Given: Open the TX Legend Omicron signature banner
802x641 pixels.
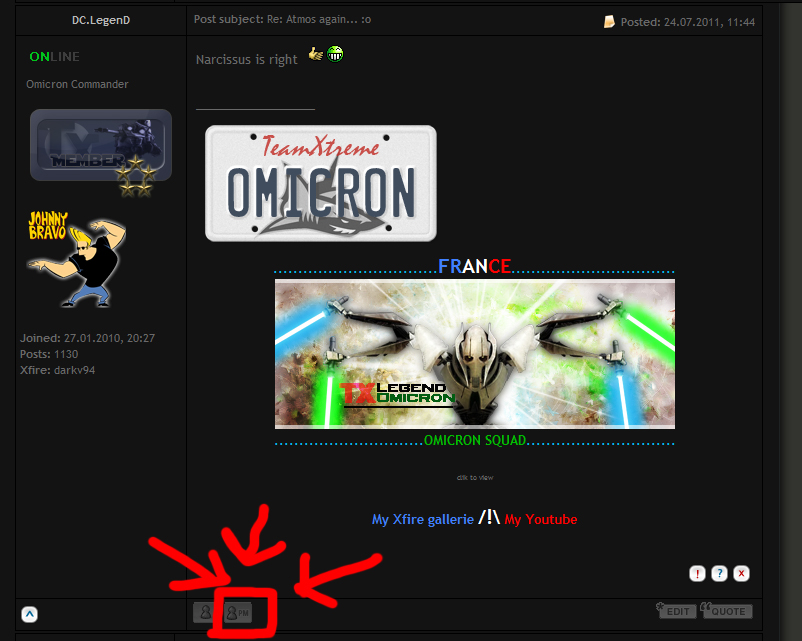Looking at the screenshot, I should 475,354.
